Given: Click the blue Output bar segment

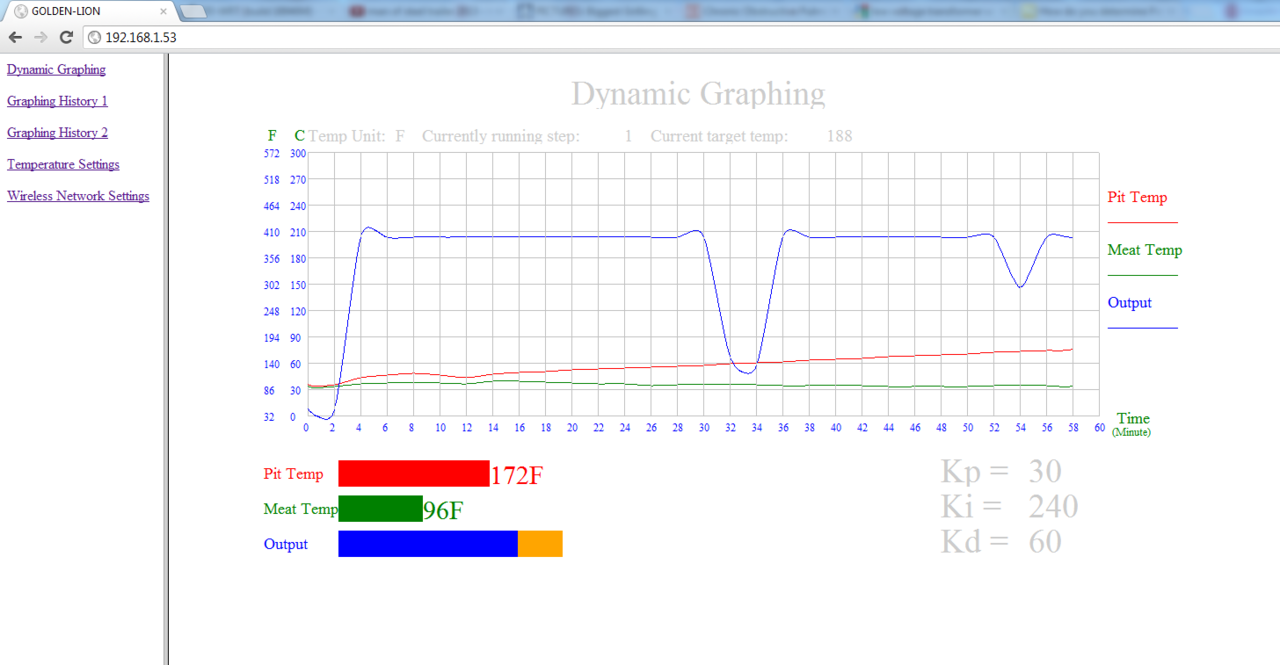Looking at the screenshot, I should 427,544.
